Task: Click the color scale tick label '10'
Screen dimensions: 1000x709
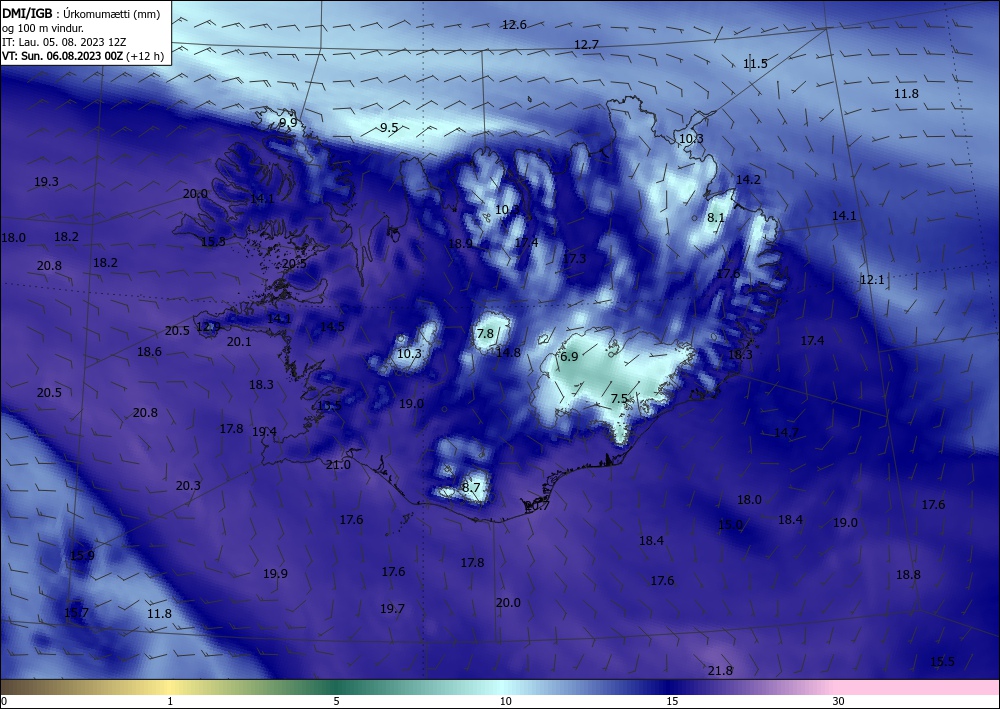Action: click(505, 701)
